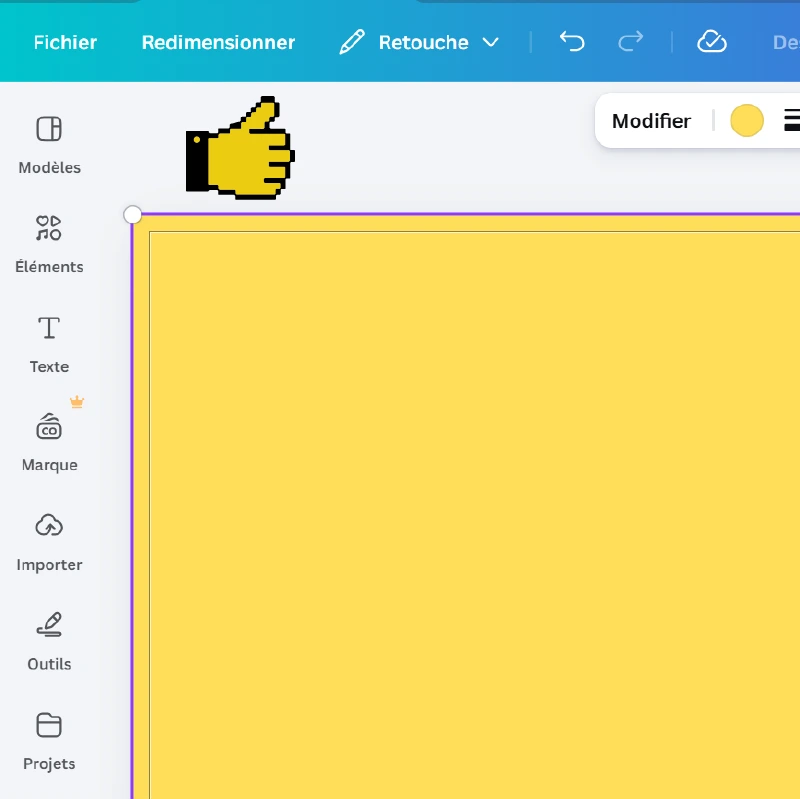Check the cloud save status icon
The height and width of the screenshot is (800, 800).
click(x=711, y=41)
